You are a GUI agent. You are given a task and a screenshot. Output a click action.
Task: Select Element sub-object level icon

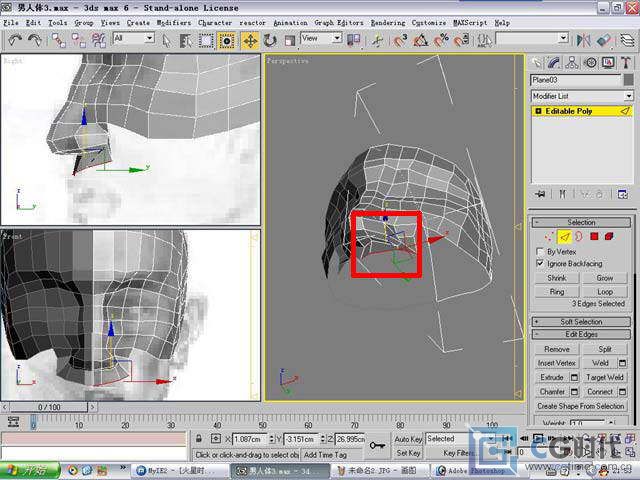[609, 236]
